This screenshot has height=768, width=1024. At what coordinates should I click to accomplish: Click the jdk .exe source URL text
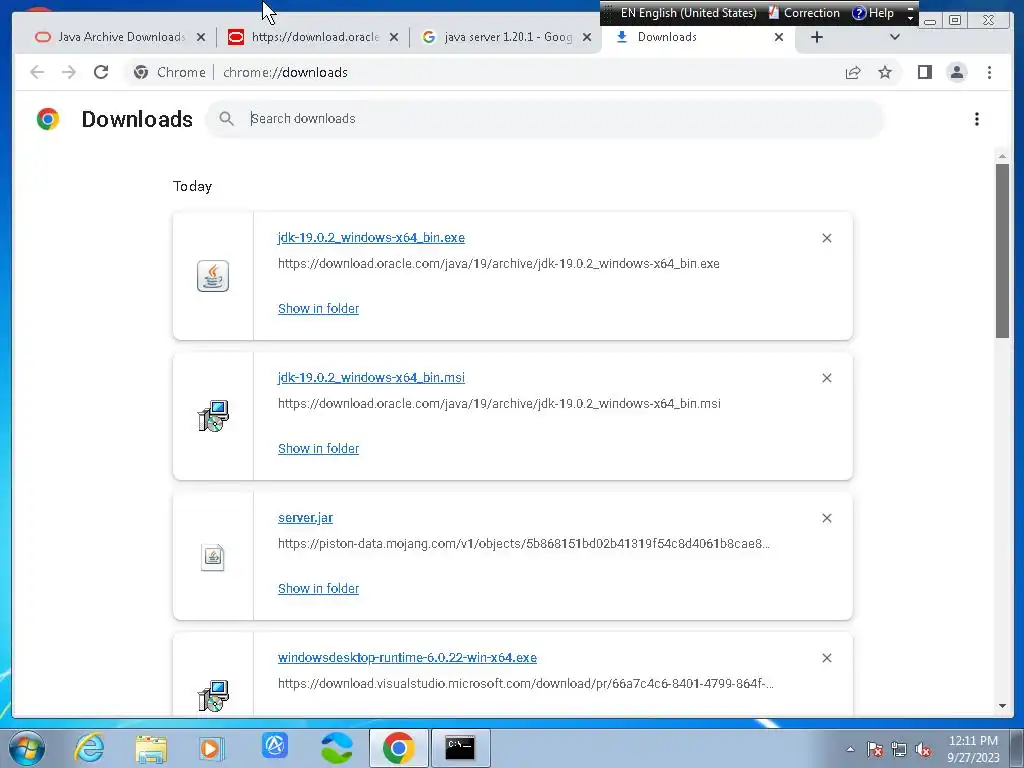pyautogui.click(x=498, y=264)
